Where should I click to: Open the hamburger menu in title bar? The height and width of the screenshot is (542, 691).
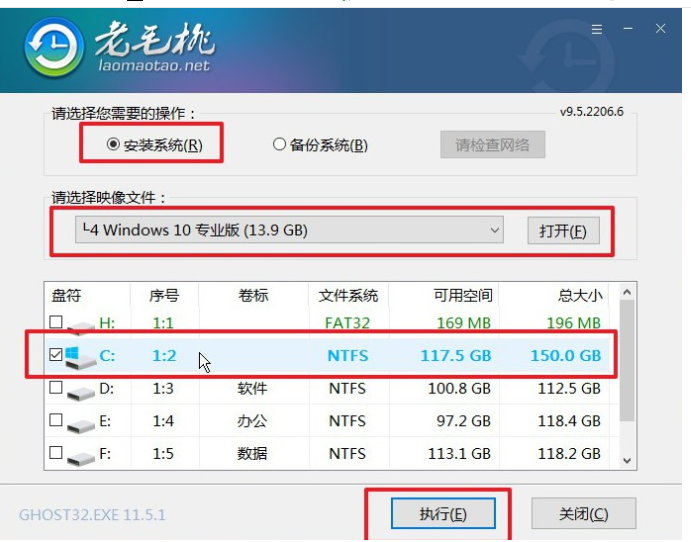coord(597,30)
